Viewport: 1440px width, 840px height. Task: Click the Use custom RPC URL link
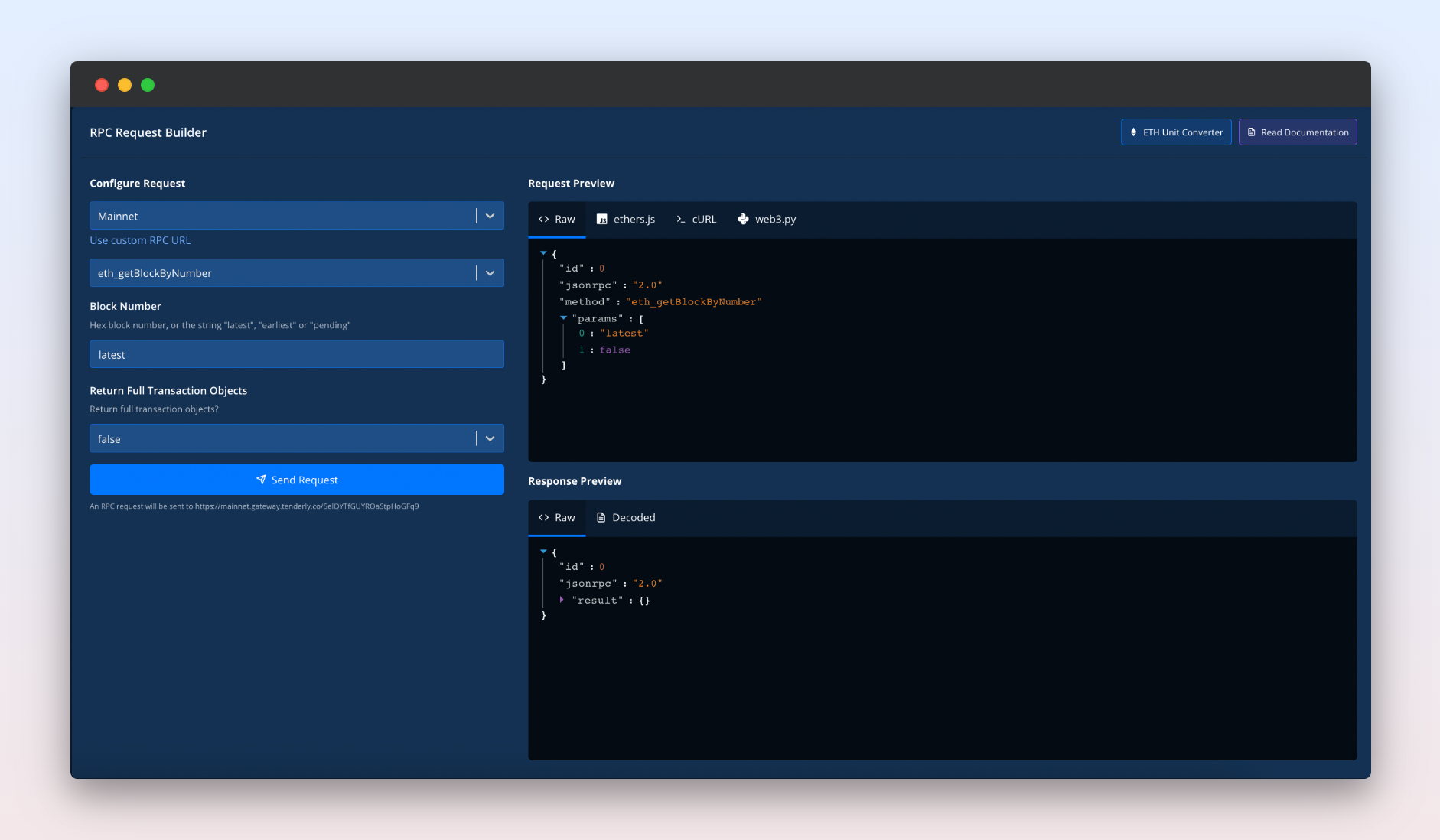[x=140, y=240]
